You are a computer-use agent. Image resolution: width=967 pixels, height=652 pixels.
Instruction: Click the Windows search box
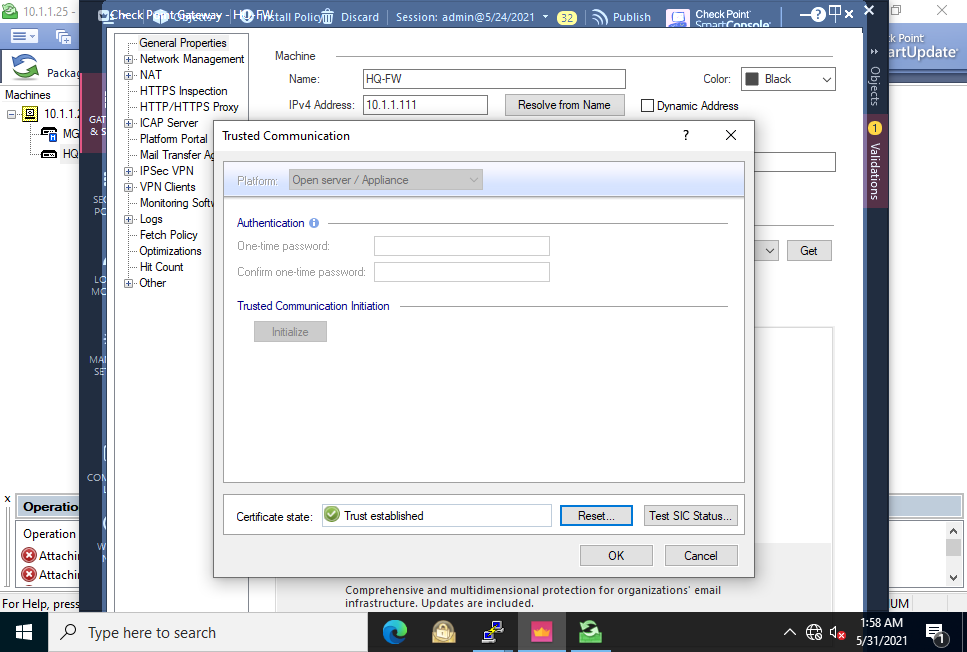click(208, 632)
